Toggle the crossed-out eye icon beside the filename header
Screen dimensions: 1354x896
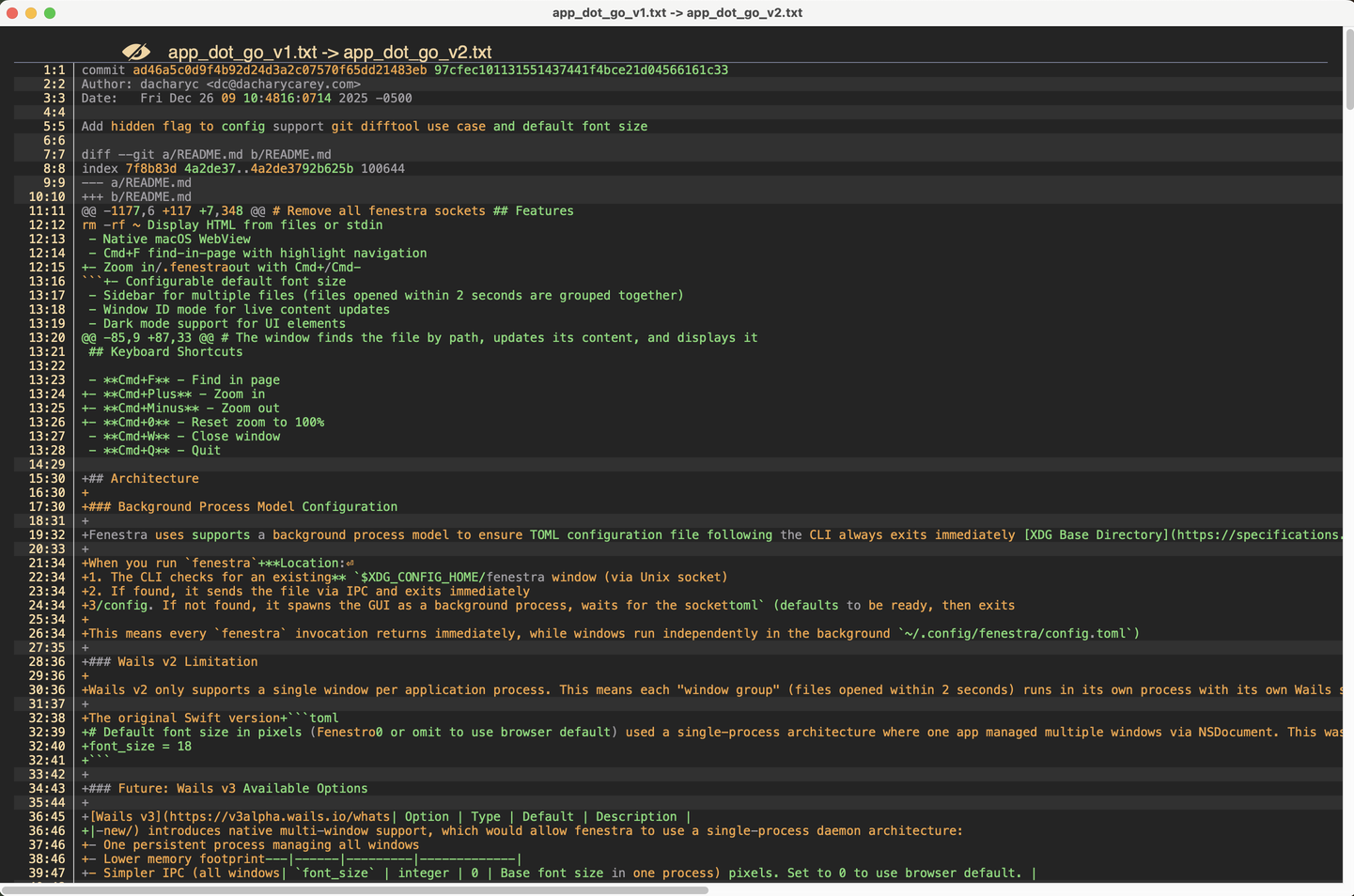[x=137, y=52]
